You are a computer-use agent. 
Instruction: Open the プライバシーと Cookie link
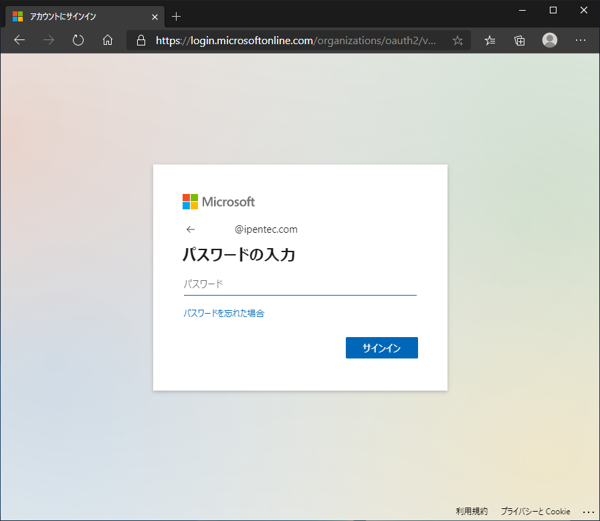click(535, 511)
